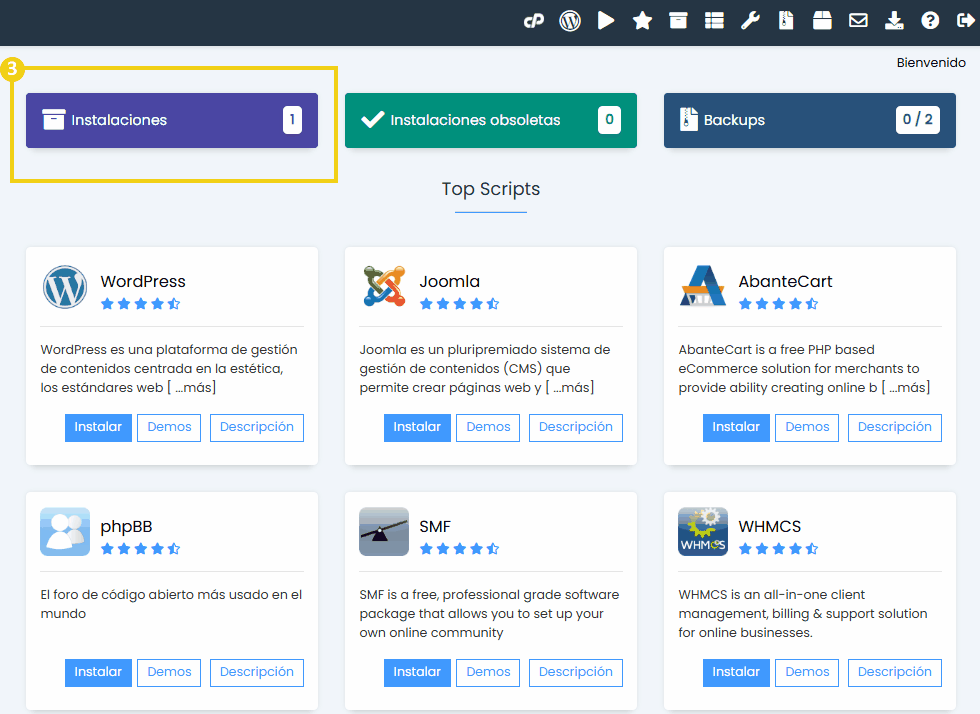This screenshot has height=714, width=980.
Task: Click the star ratings icon in top bar
Action: (x=642, y=21)
